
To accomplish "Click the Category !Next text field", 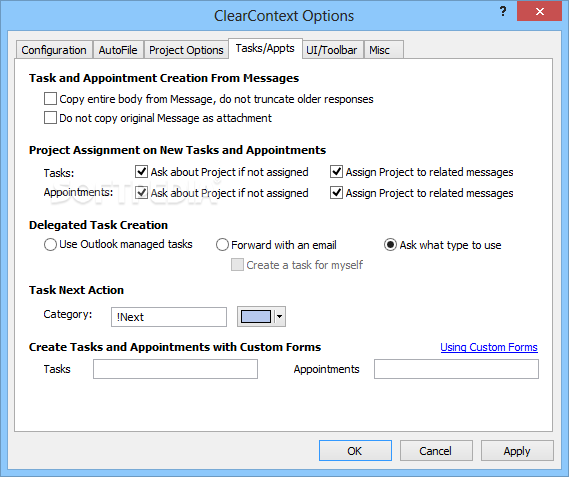I will pos(169,317).
